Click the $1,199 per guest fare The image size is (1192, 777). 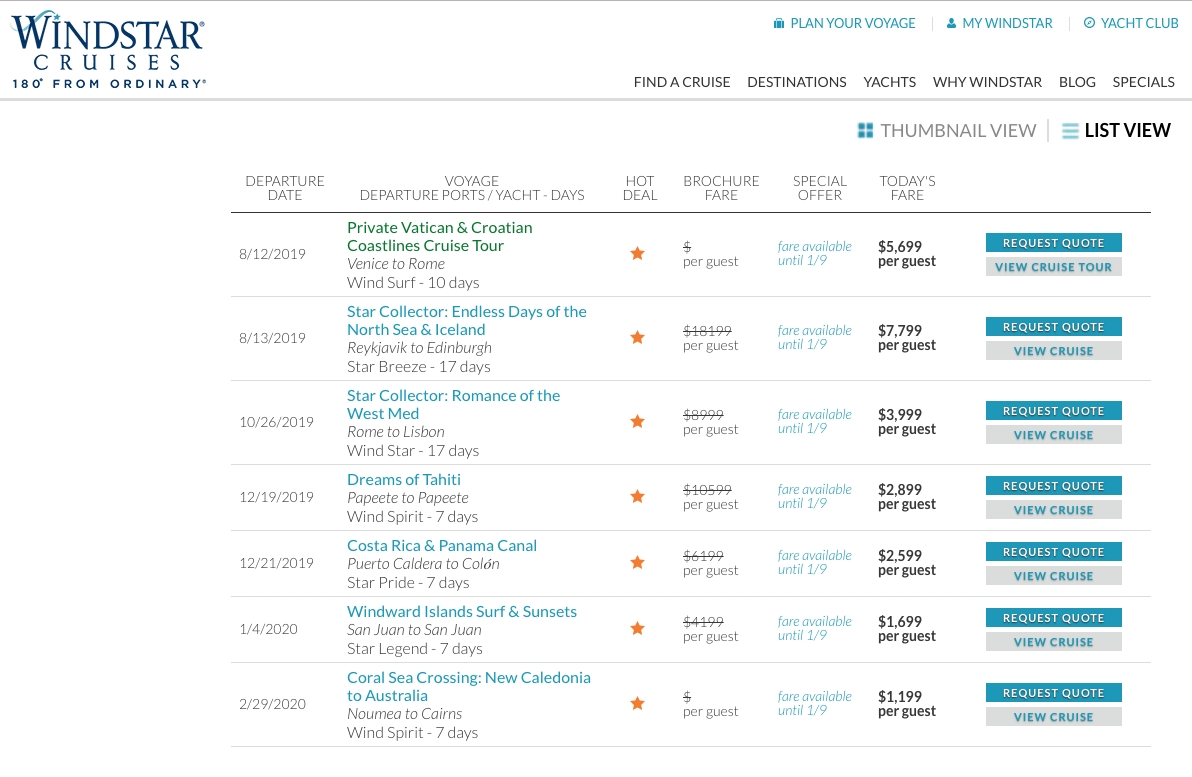907,703
